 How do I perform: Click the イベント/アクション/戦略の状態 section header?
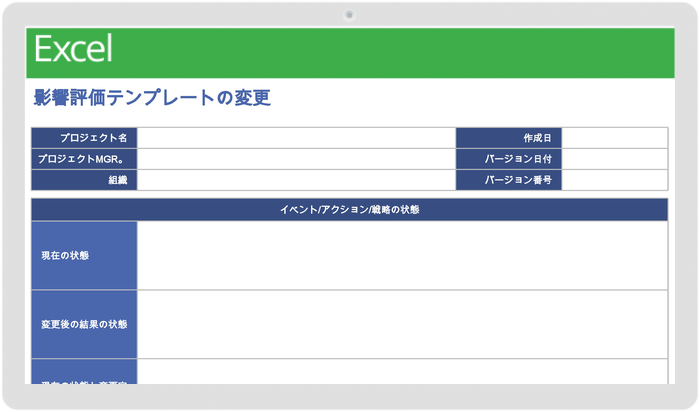pyautogui.click(x=350, y=209)
